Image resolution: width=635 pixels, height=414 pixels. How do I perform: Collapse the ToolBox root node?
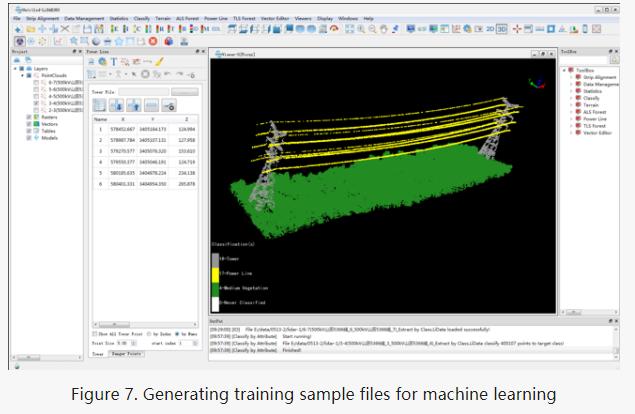point(564,70)
